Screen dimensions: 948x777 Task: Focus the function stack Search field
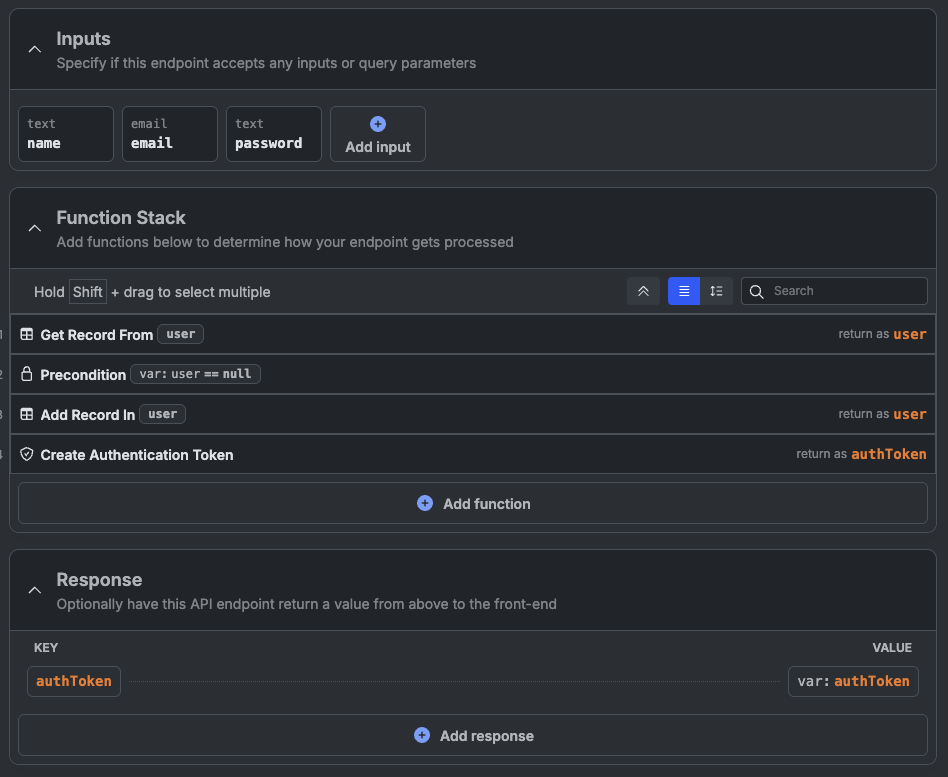click(x=834, y=291)
